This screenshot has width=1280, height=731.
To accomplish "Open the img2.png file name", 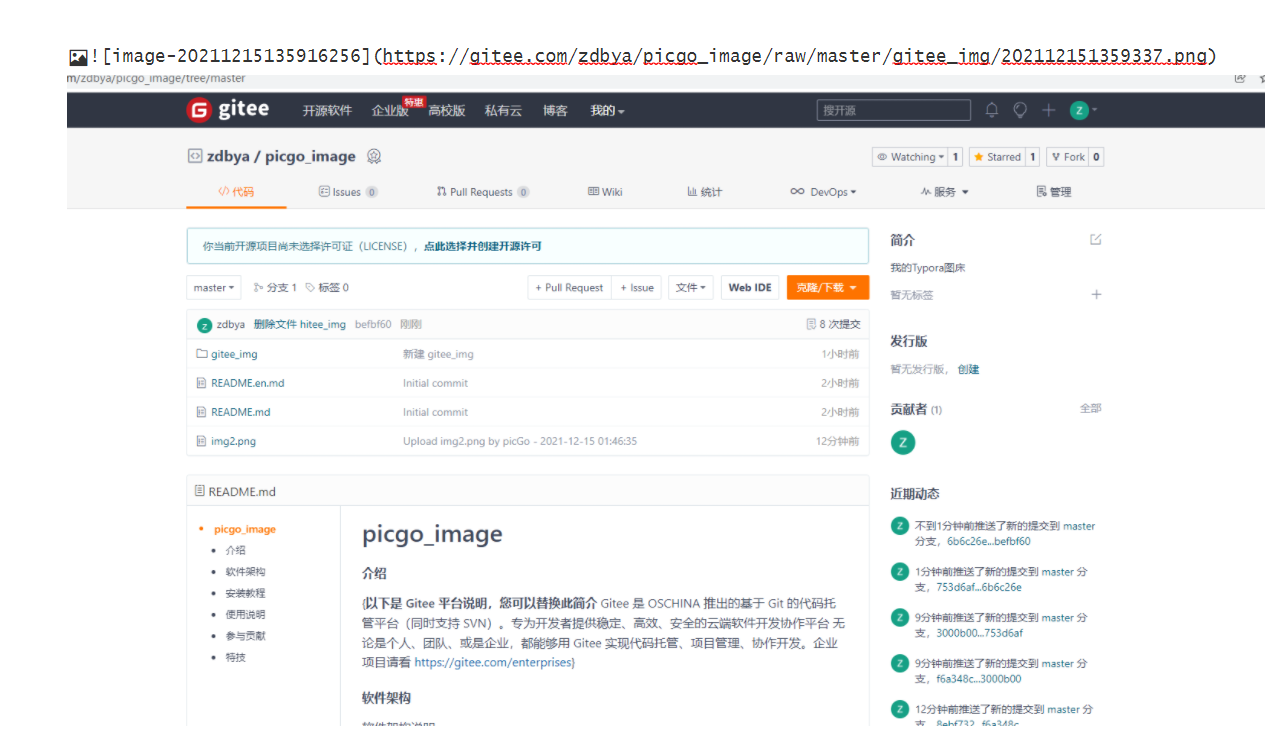I will tap(234, 441).
